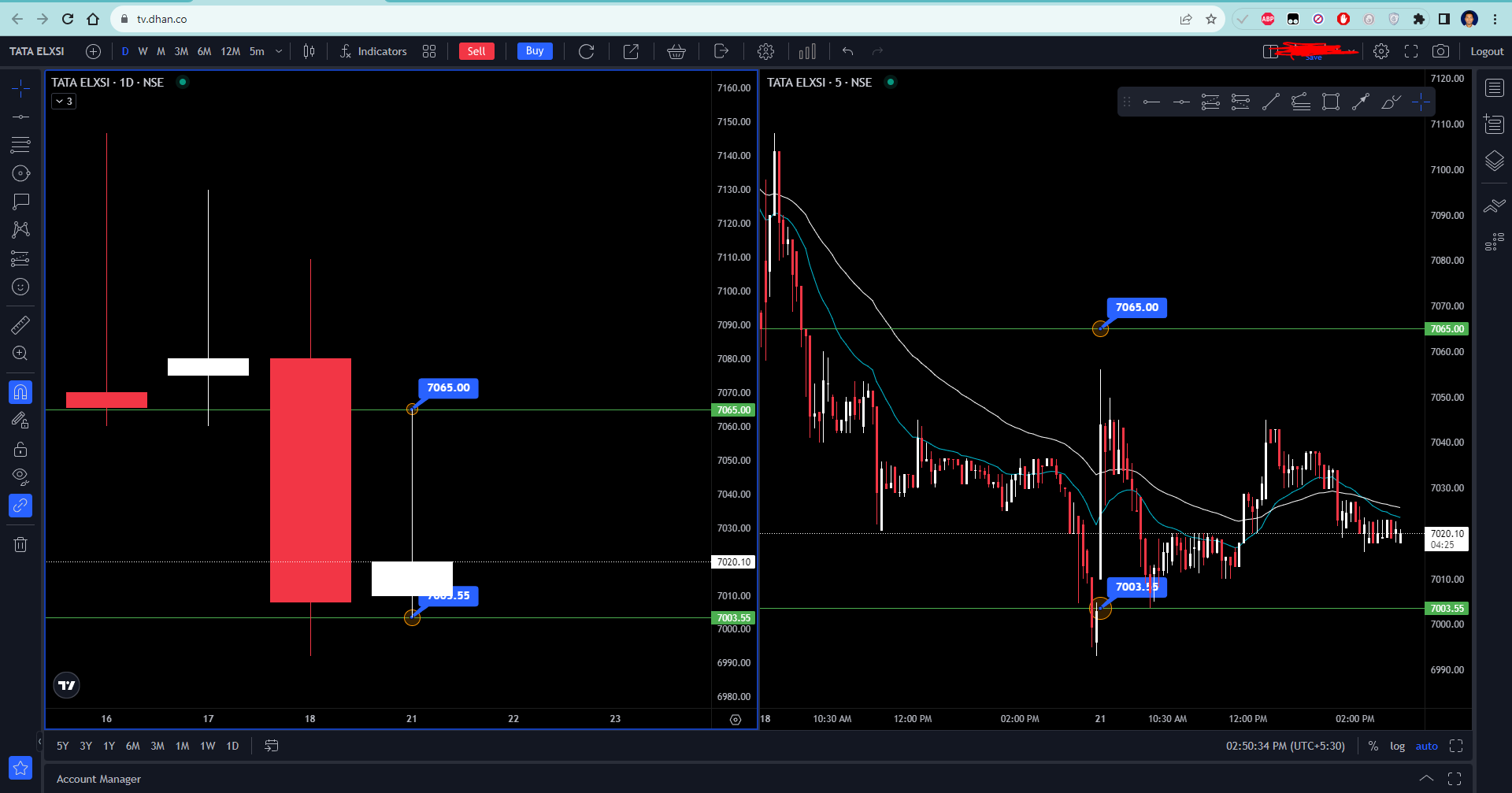Click the Logout link
1512x793 pixels.
(1487, 51)
